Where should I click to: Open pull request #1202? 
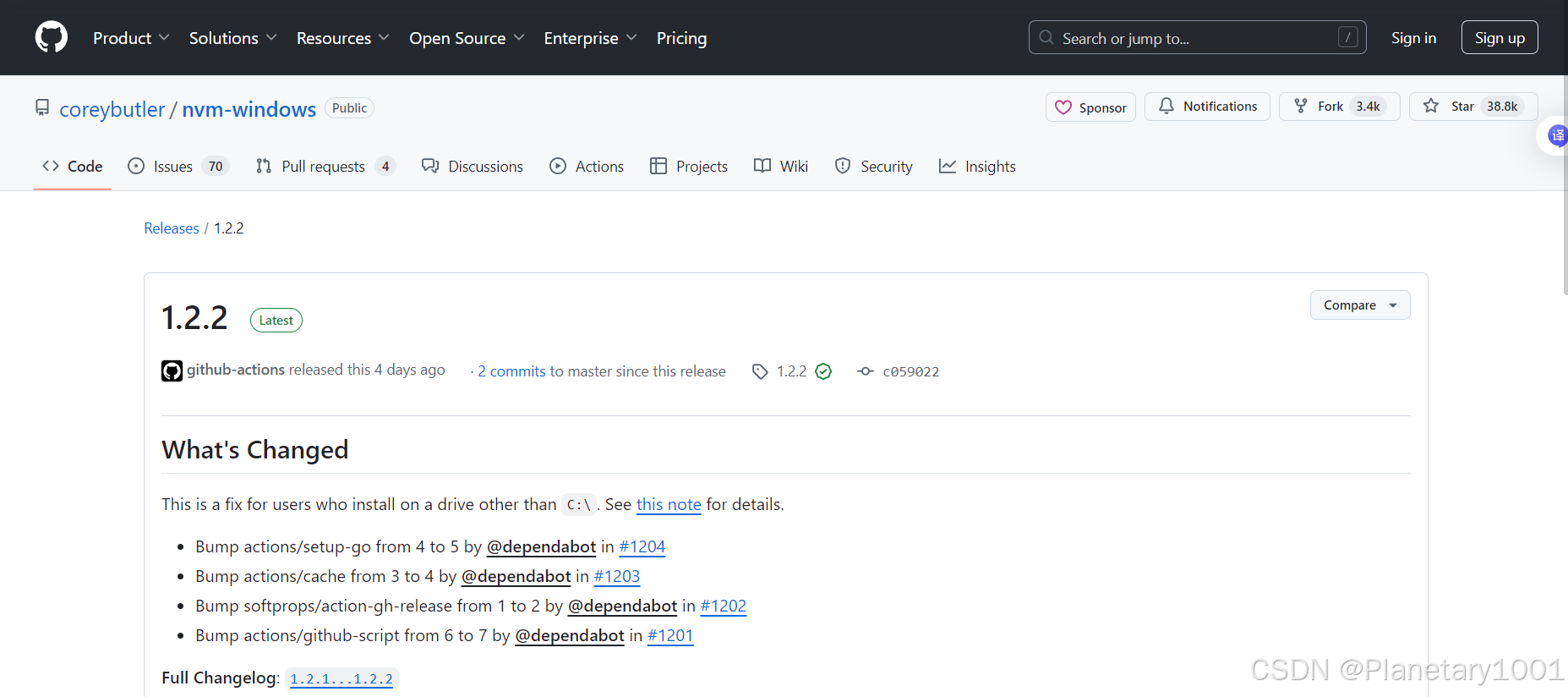pyautogui.click(x=724, y=606)
